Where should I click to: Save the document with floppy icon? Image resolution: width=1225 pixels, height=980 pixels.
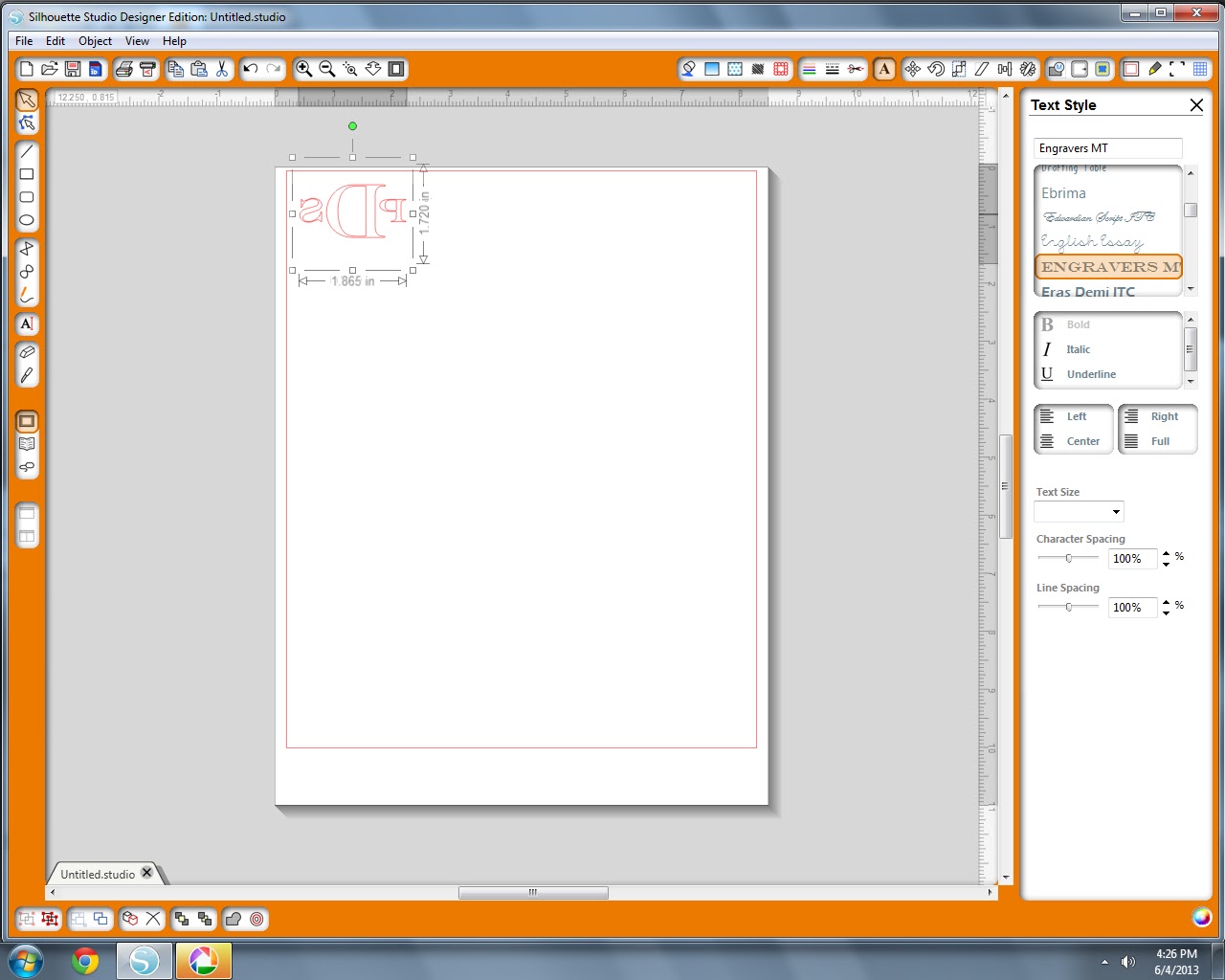point(73,69)
